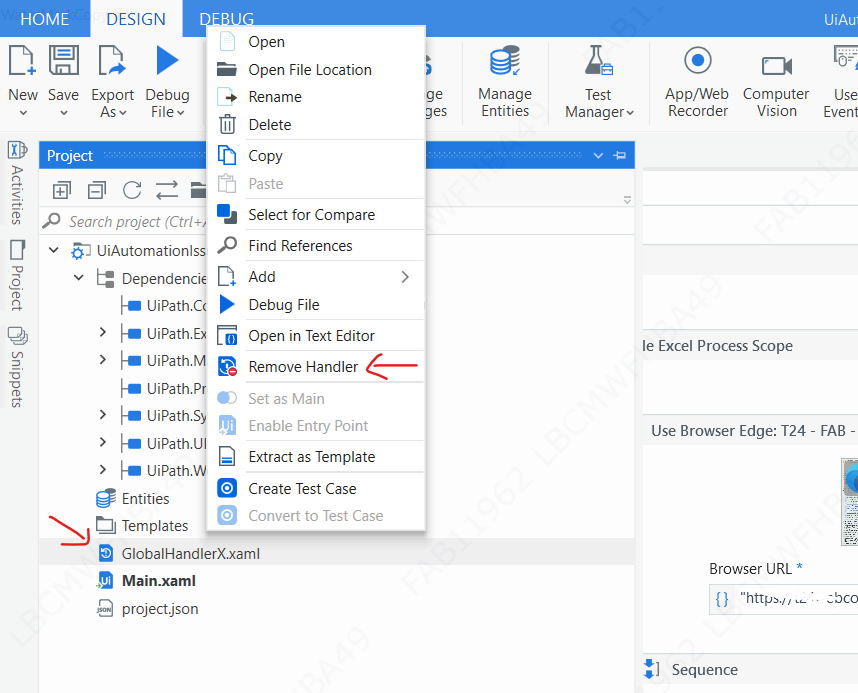Viewport: 858px width, 693px height.
Task: Expand the UiPath.UI dependency node
Action: click(103, 442)
